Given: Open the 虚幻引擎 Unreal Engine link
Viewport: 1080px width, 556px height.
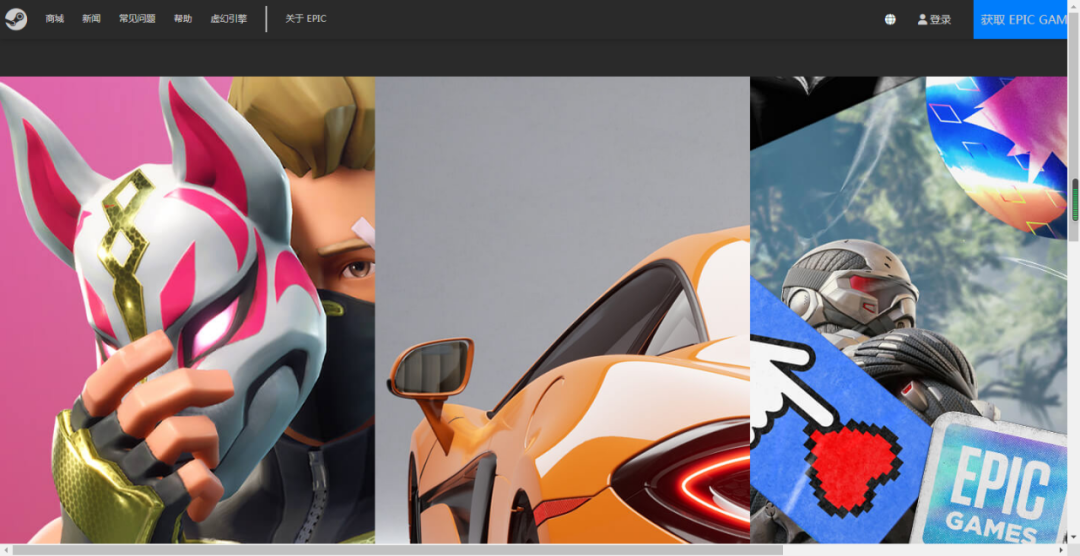Looking at the screenshot, I should (x=229, y=19).
